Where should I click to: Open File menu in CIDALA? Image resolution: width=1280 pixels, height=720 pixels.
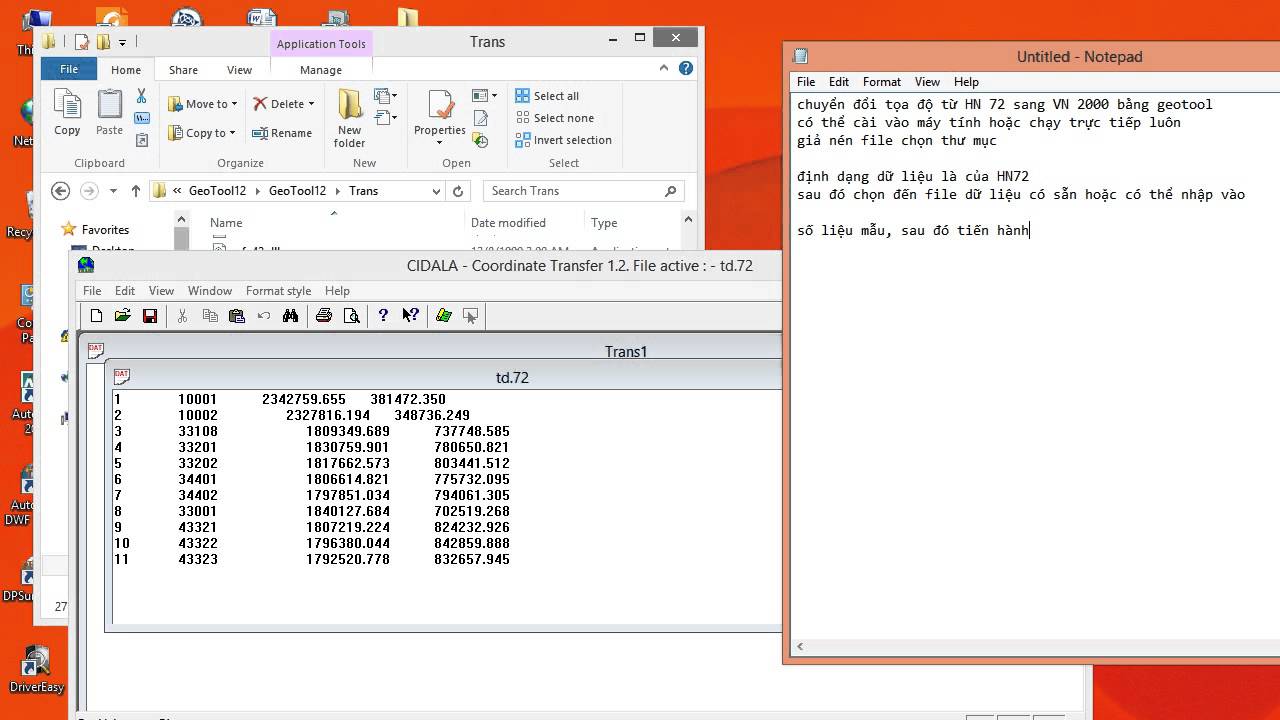click(92, 291)
